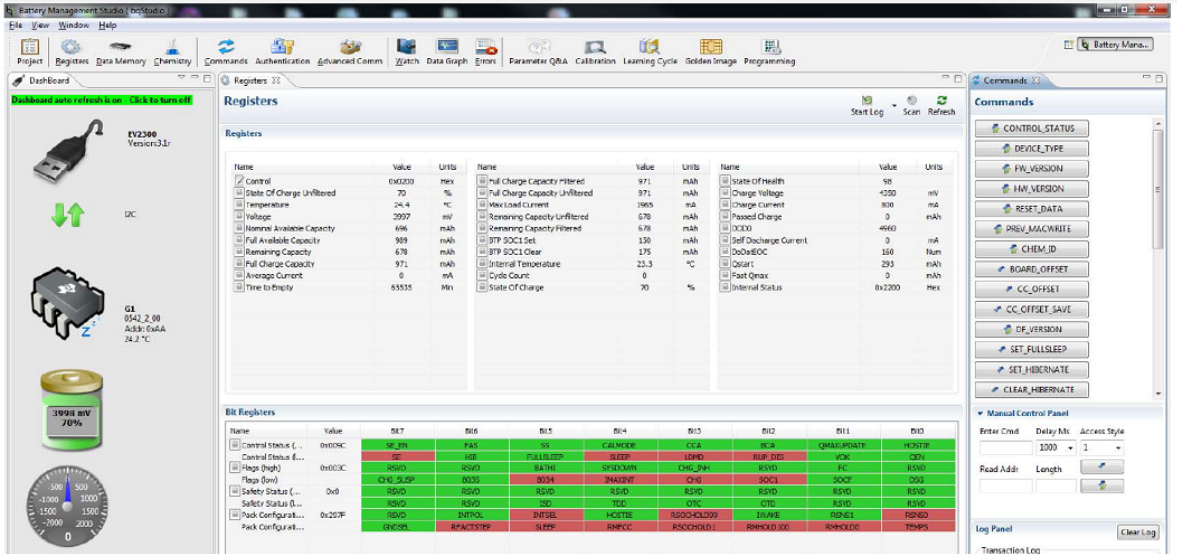Turn off dashboard auto refresh banner

click(x=101, y=100)
